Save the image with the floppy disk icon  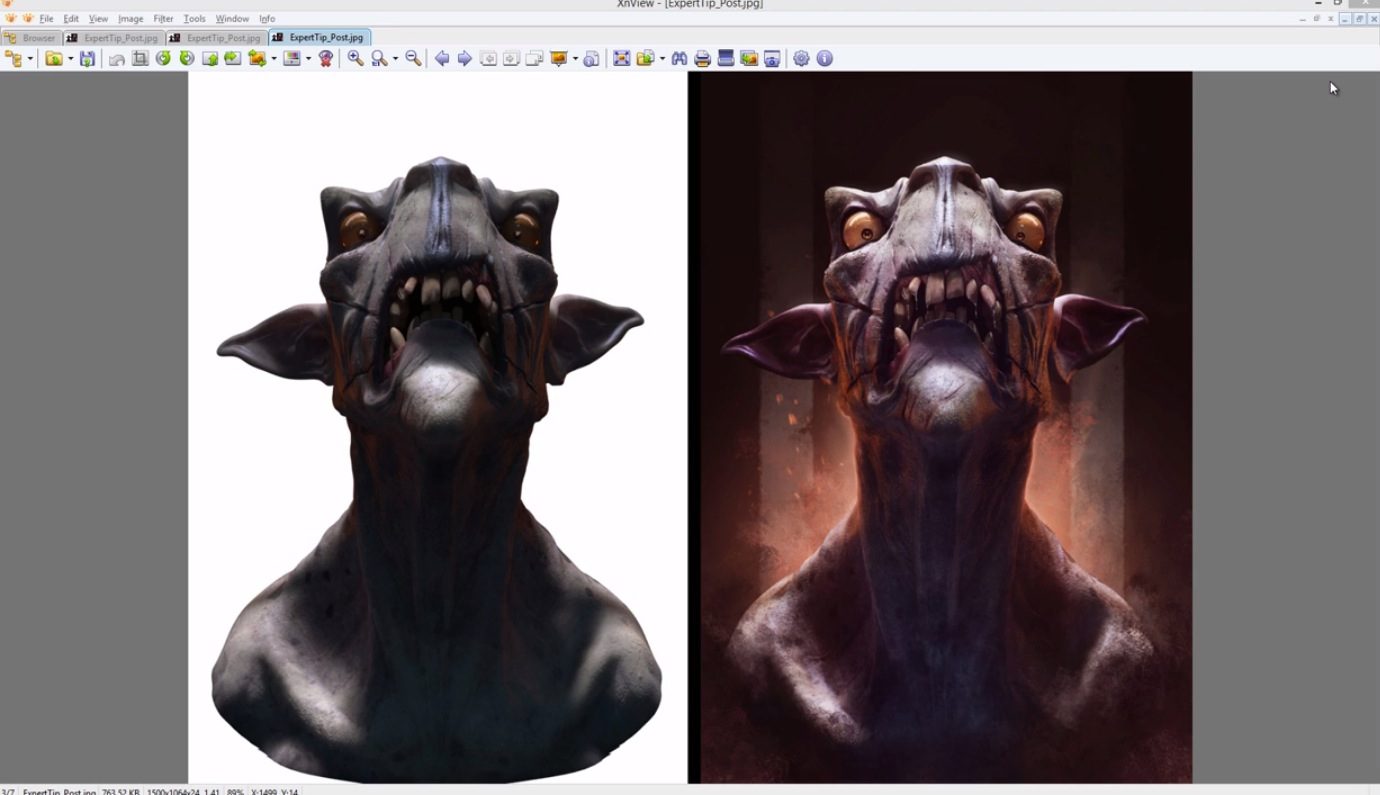click(88, 58)
